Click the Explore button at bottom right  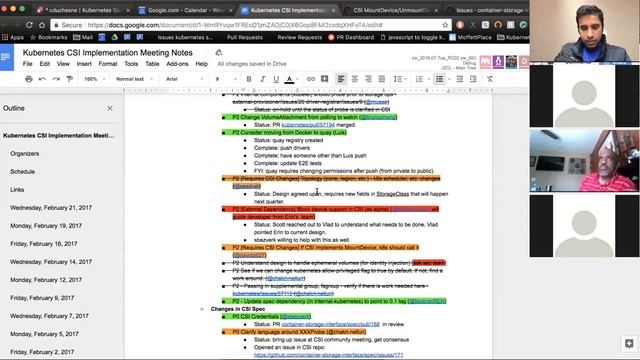tap(629, 343)
